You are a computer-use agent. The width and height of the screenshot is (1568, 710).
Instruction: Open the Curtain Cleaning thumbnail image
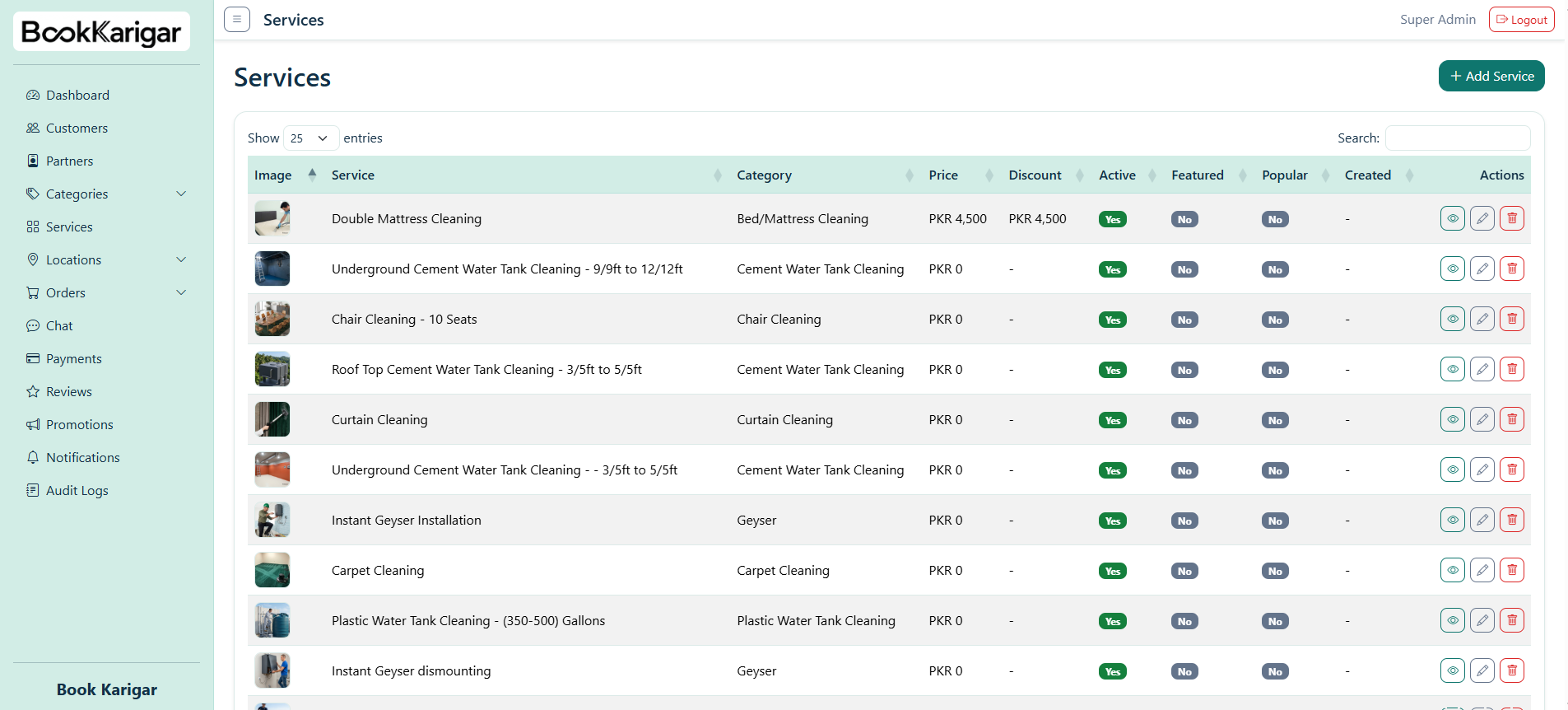[272, 419]
